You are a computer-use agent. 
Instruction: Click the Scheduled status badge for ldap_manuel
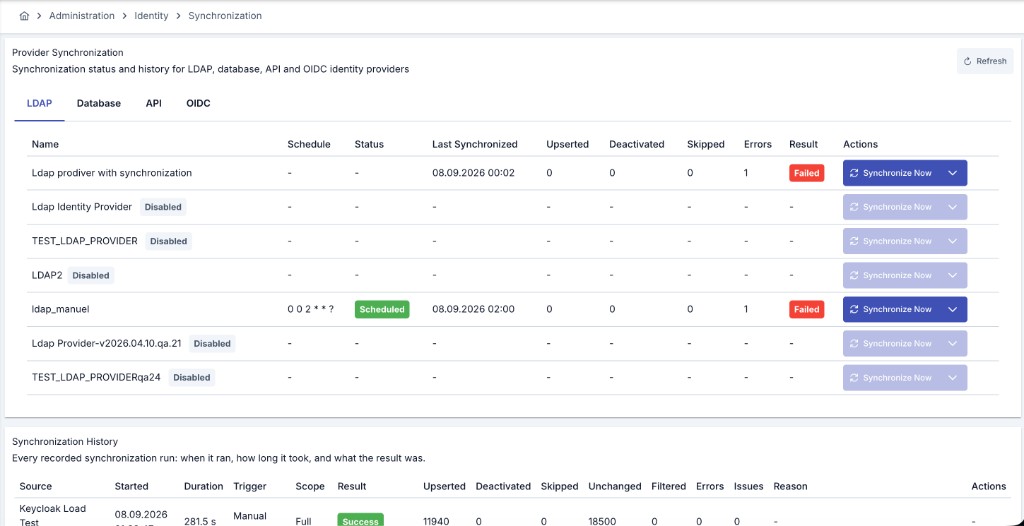tap(382, 309)
